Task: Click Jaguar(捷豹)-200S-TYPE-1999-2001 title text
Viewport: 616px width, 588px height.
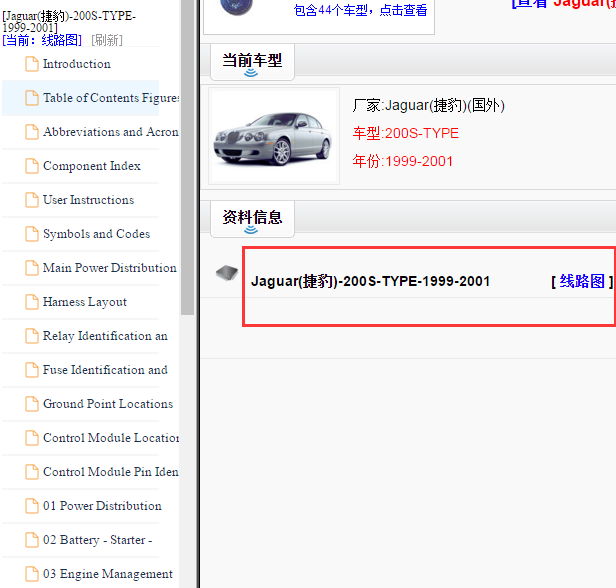Action: pos(370,281)
